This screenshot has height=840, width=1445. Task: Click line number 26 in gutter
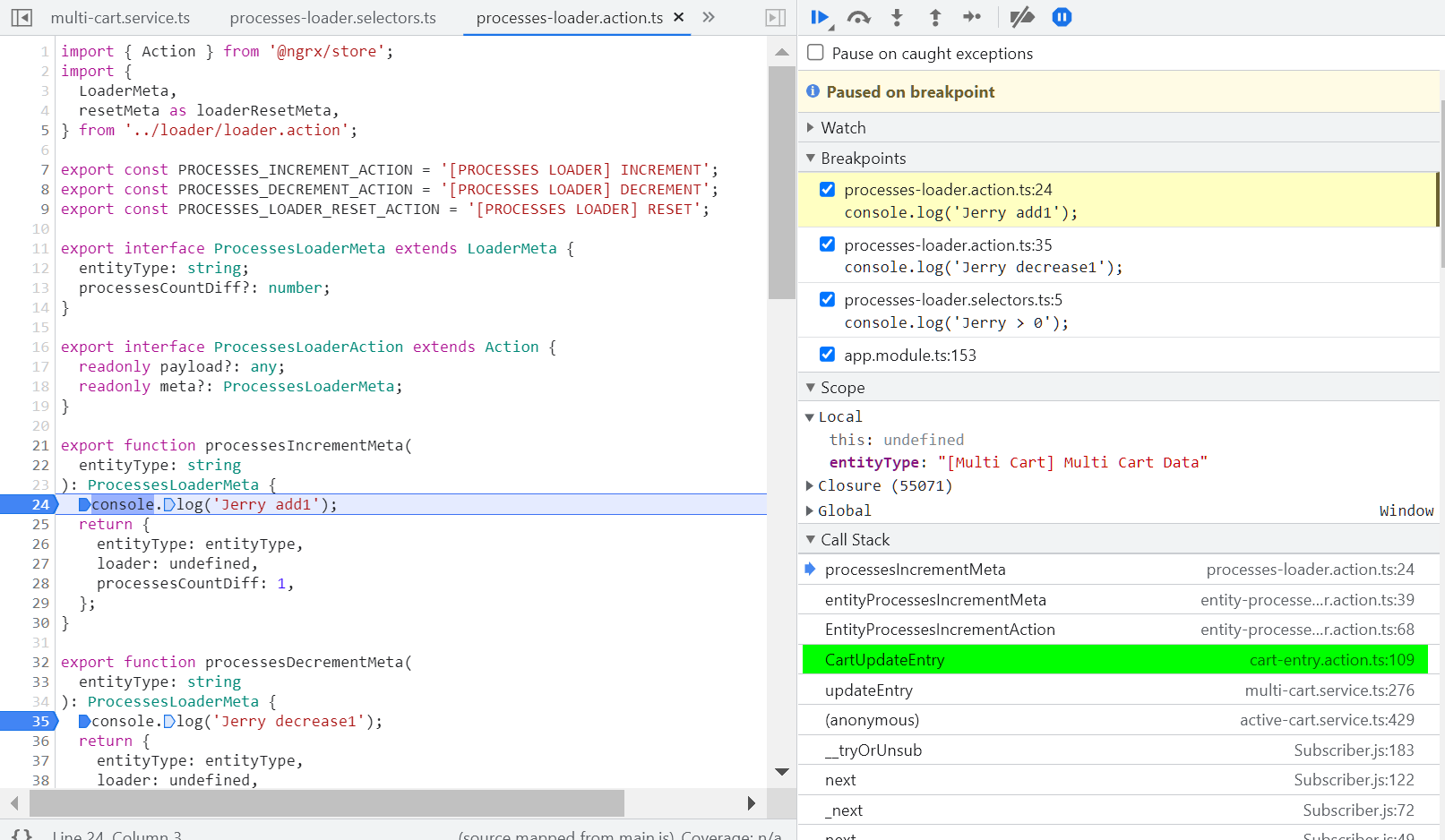[41, 544]
